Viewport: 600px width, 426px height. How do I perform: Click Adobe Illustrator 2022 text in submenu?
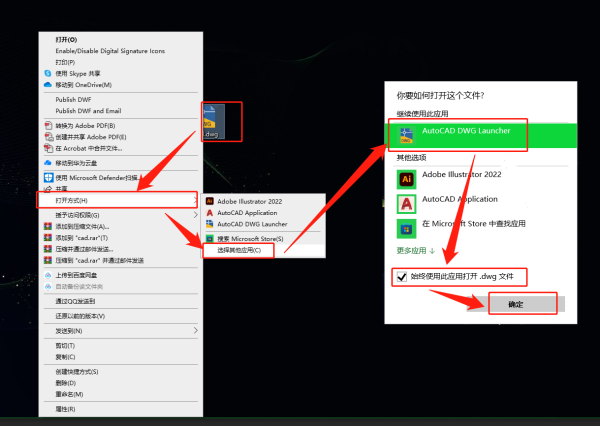[x=249, y=201]
